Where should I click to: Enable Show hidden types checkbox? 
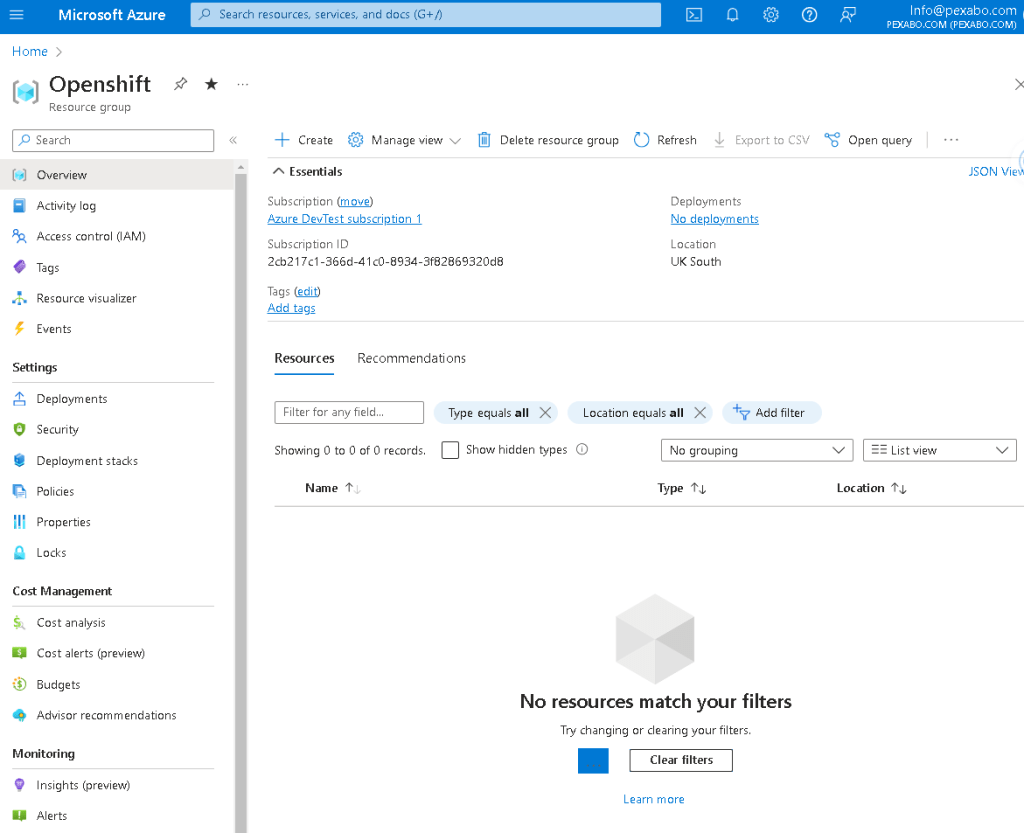pyautogui.click(x=450, y=450)
